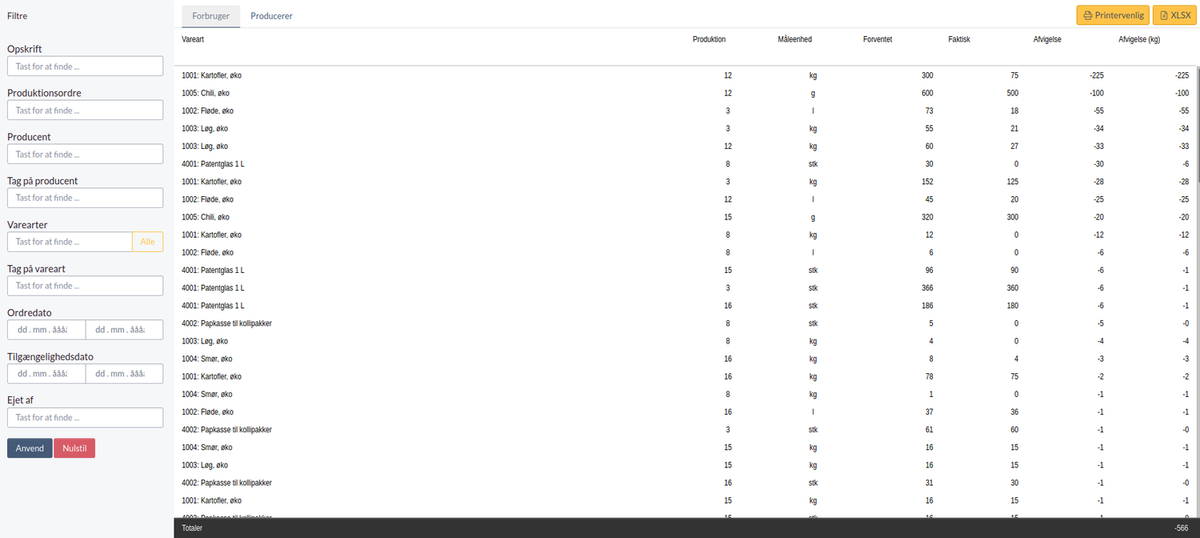The height and width of the screenshot is (538, 1200).
Task: Switch to the Producerer tab
Action: [272, 16]
